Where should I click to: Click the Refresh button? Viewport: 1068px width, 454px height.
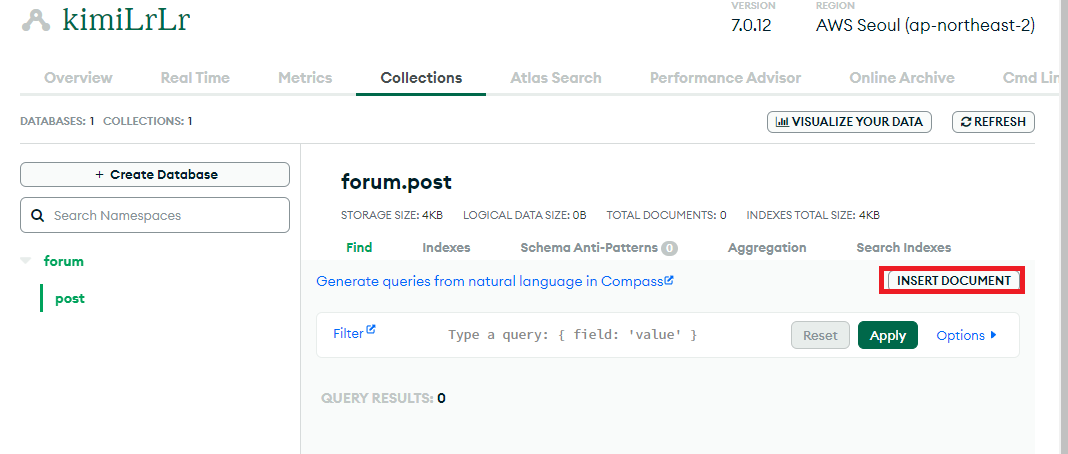coord(993,122)
